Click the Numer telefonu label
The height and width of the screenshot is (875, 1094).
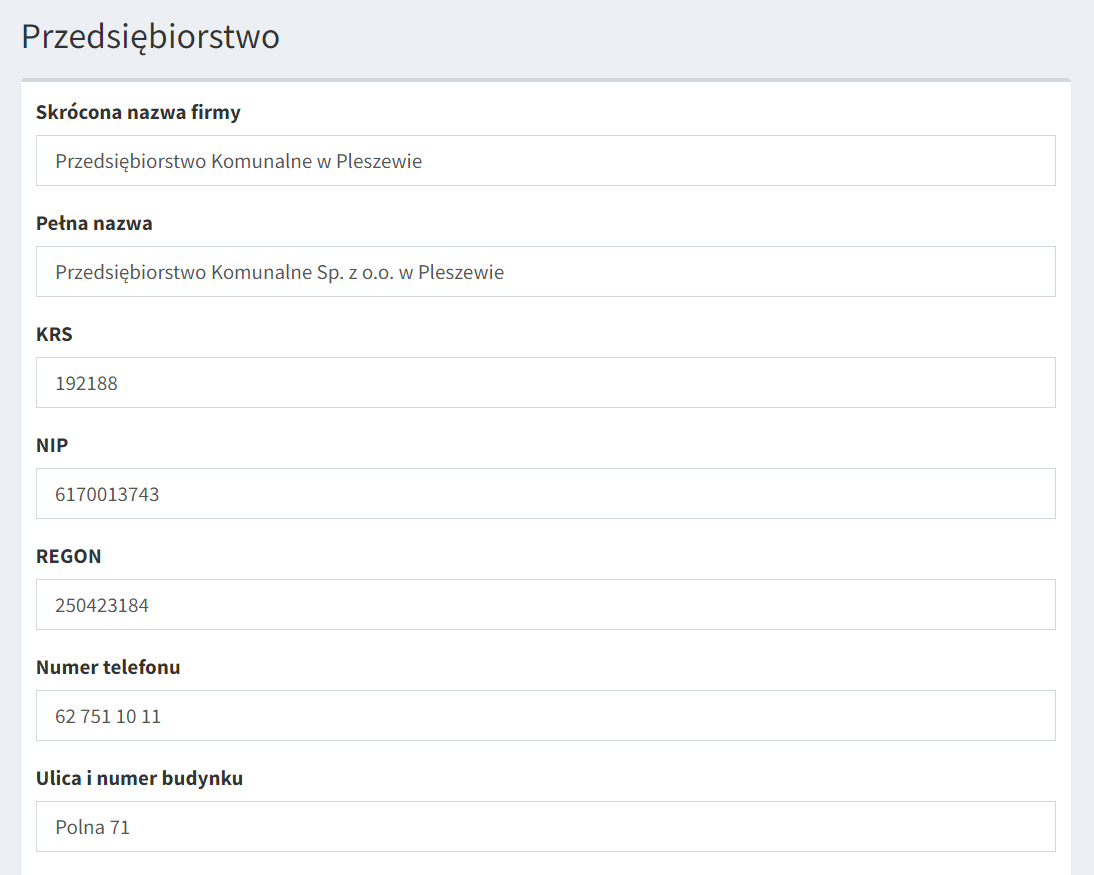[x=108, y=667]
